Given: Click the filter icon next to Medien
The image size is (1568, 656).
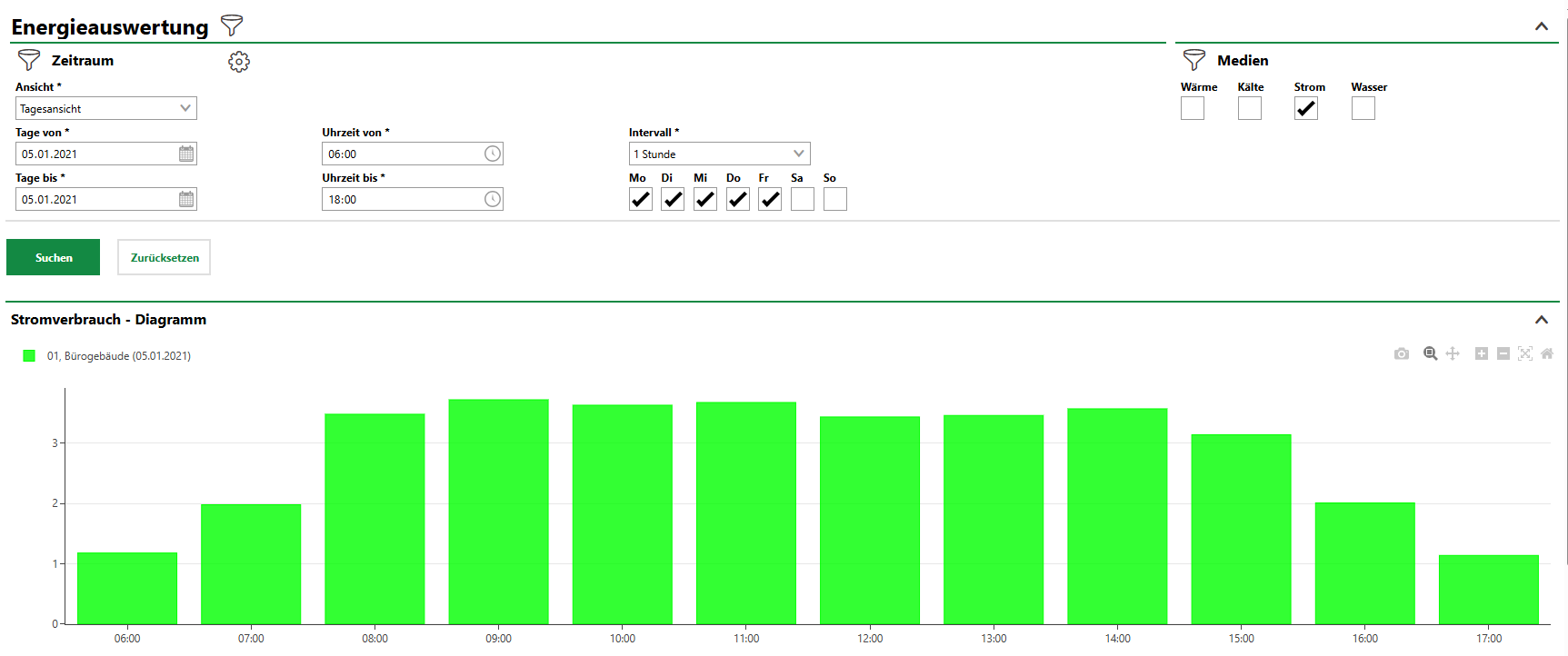Looking at the screenshot, I should [1194, 60].
